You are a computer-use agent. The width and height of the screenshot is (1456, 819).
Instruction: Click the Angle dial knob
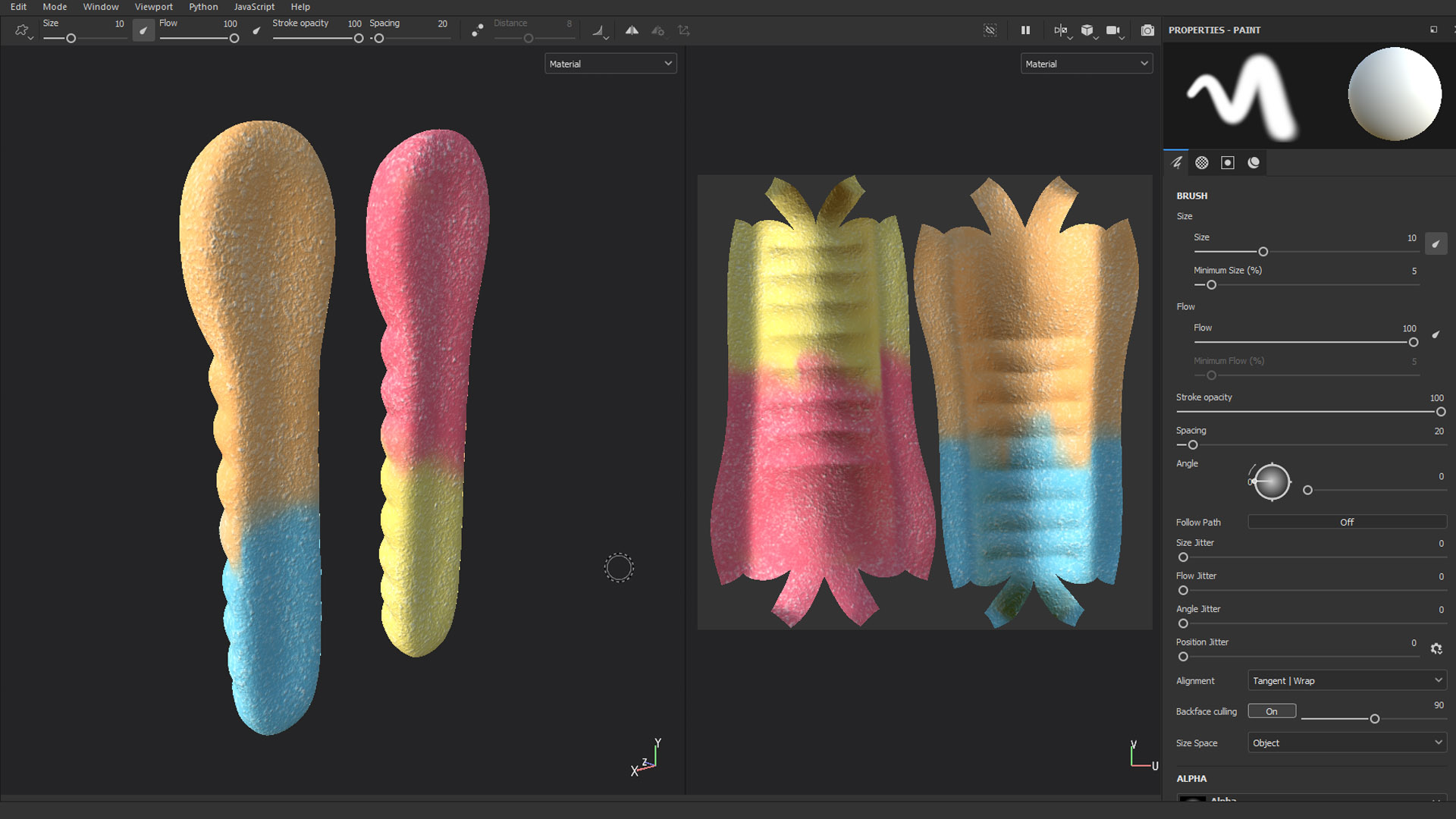pyautogui.click(x=1272, y=482)
